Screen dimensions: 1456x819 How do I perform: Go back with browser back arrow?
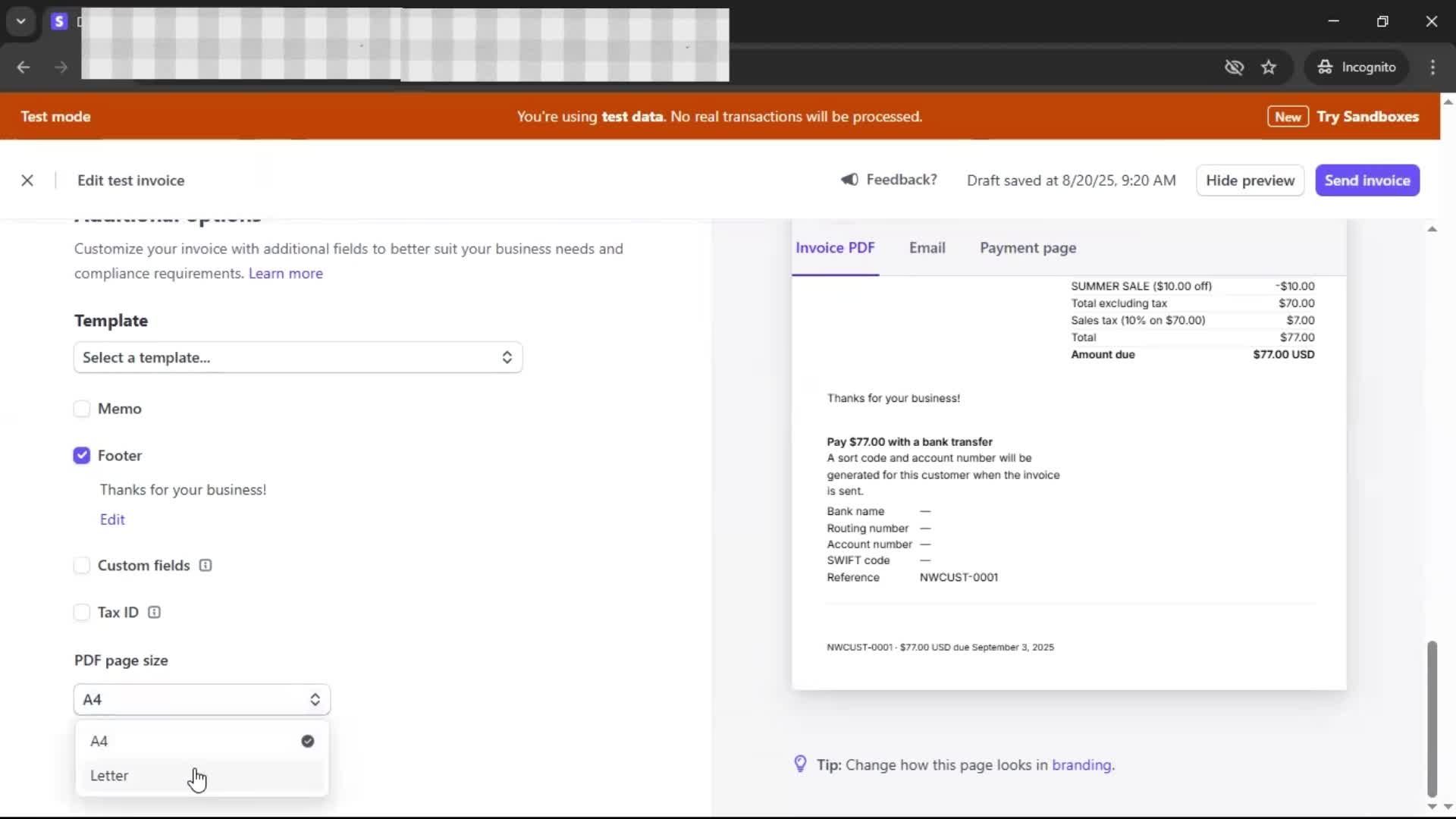click(24, 67)
